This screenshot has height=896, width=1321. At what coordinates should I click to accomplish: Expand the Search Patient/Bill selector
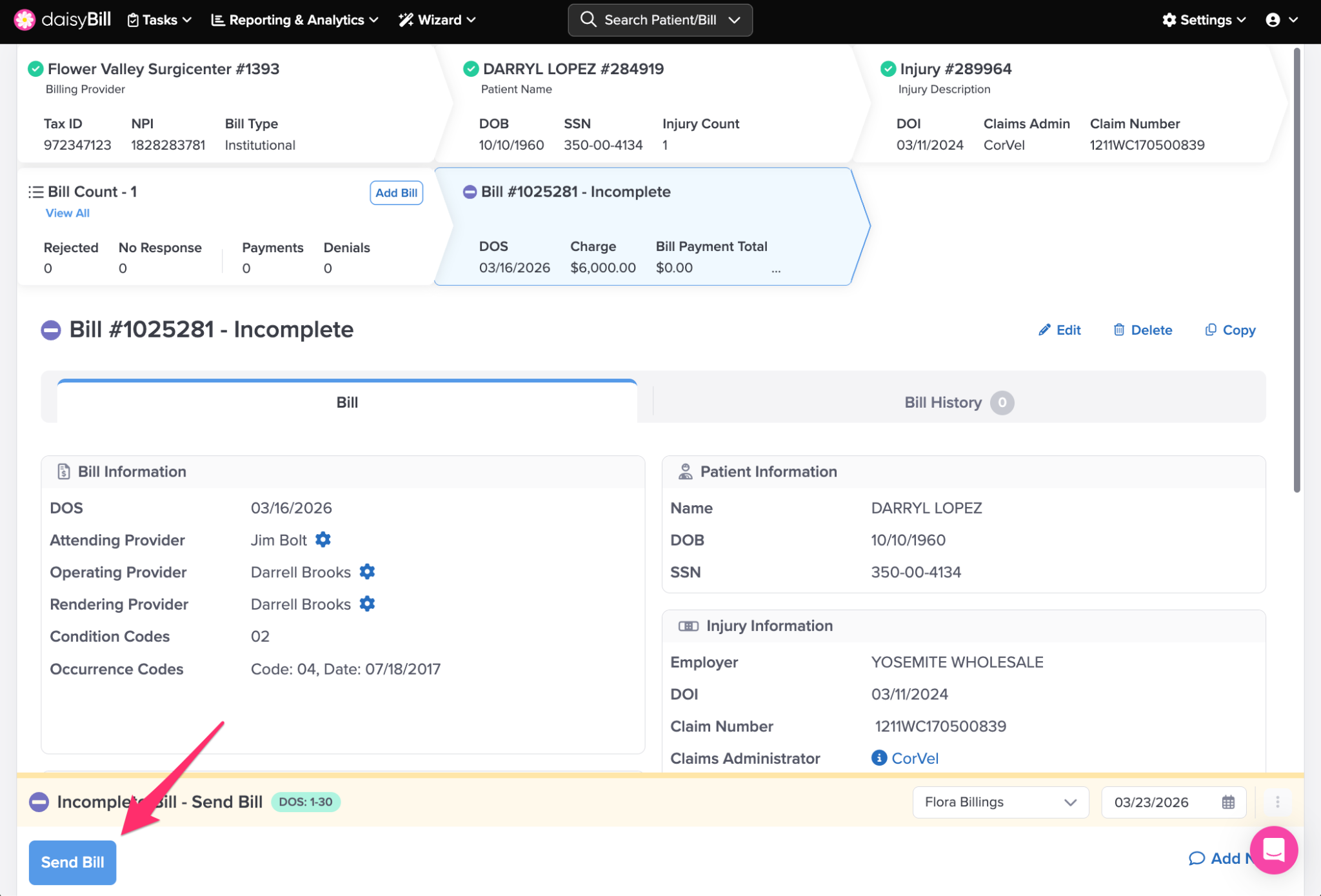(x=733, y=19)
